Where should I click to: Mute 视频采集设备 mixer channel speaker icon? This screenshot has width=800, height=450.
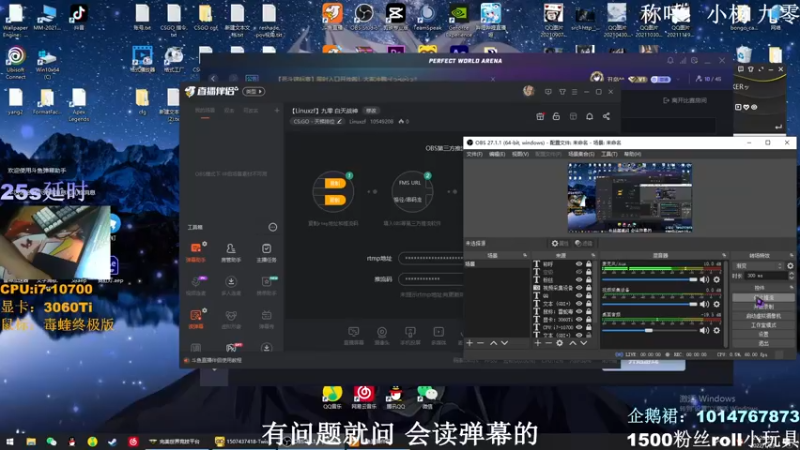705,304
